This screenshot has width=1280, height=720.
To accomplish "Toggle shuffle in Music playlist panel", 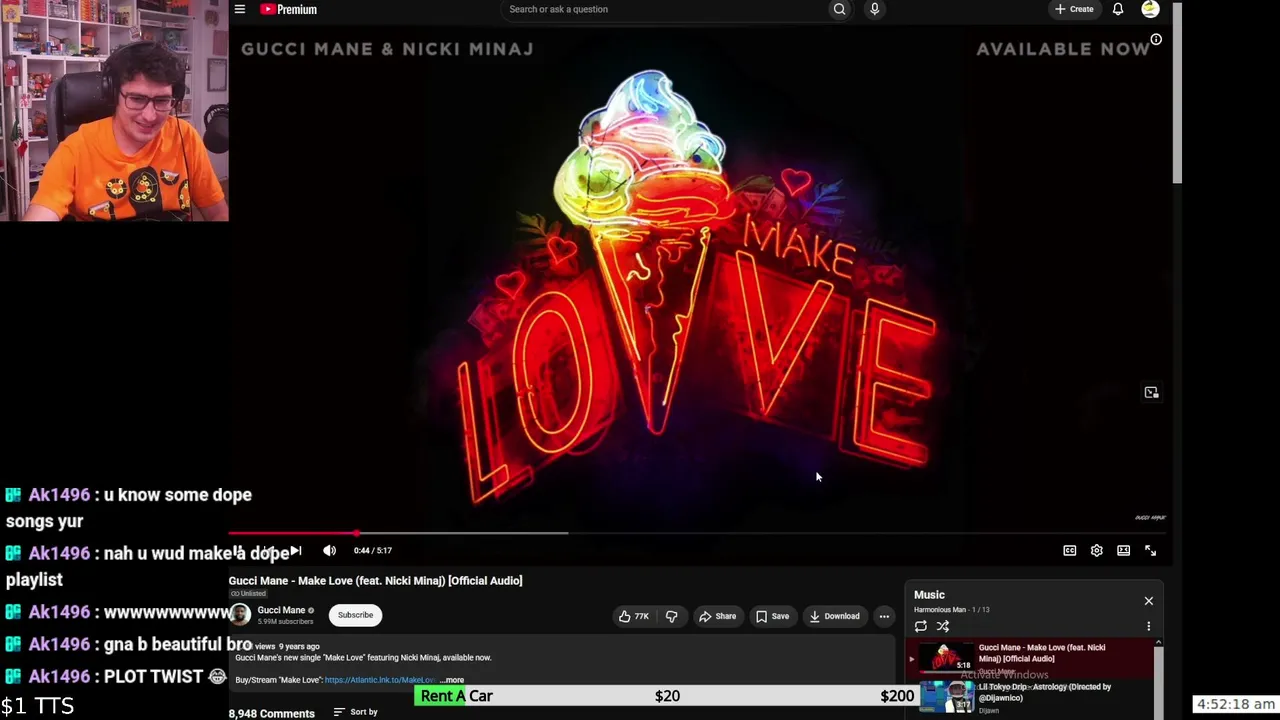I will pyautogui.click(x=943, y=626).
